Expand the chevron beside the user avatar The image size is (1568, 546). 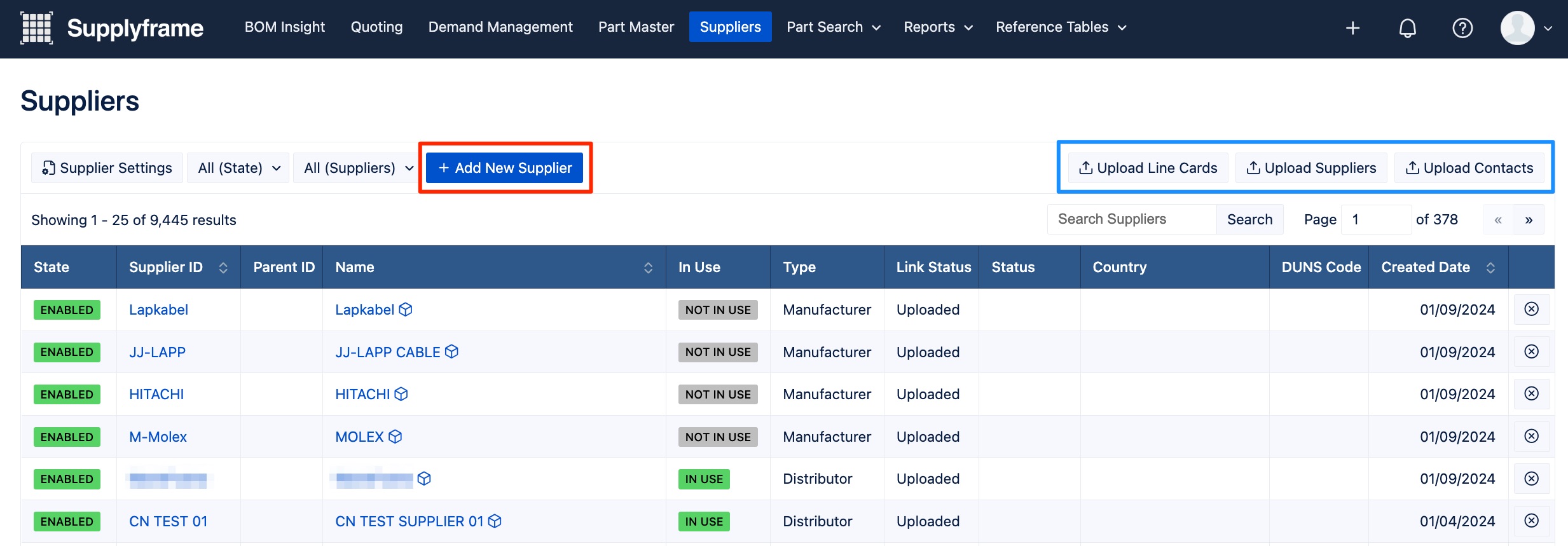click(x=1548, y=28)
